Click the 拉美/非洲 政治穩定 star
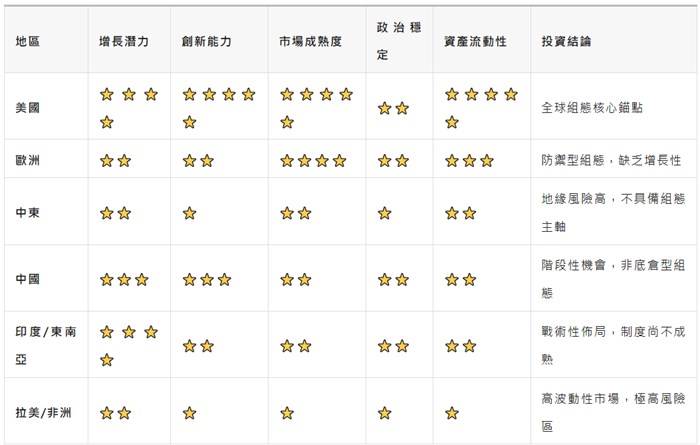 click(385, 412)
